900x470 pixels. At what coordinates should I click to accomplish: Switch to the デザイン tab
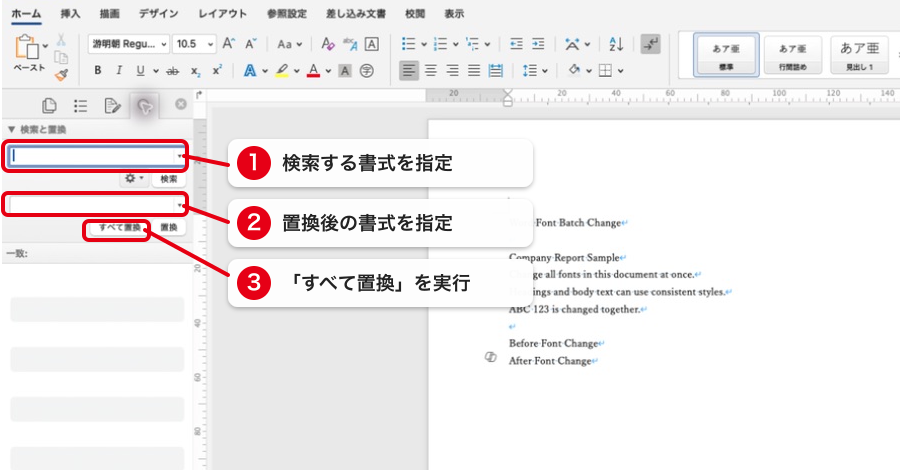(x=158, y=13)
